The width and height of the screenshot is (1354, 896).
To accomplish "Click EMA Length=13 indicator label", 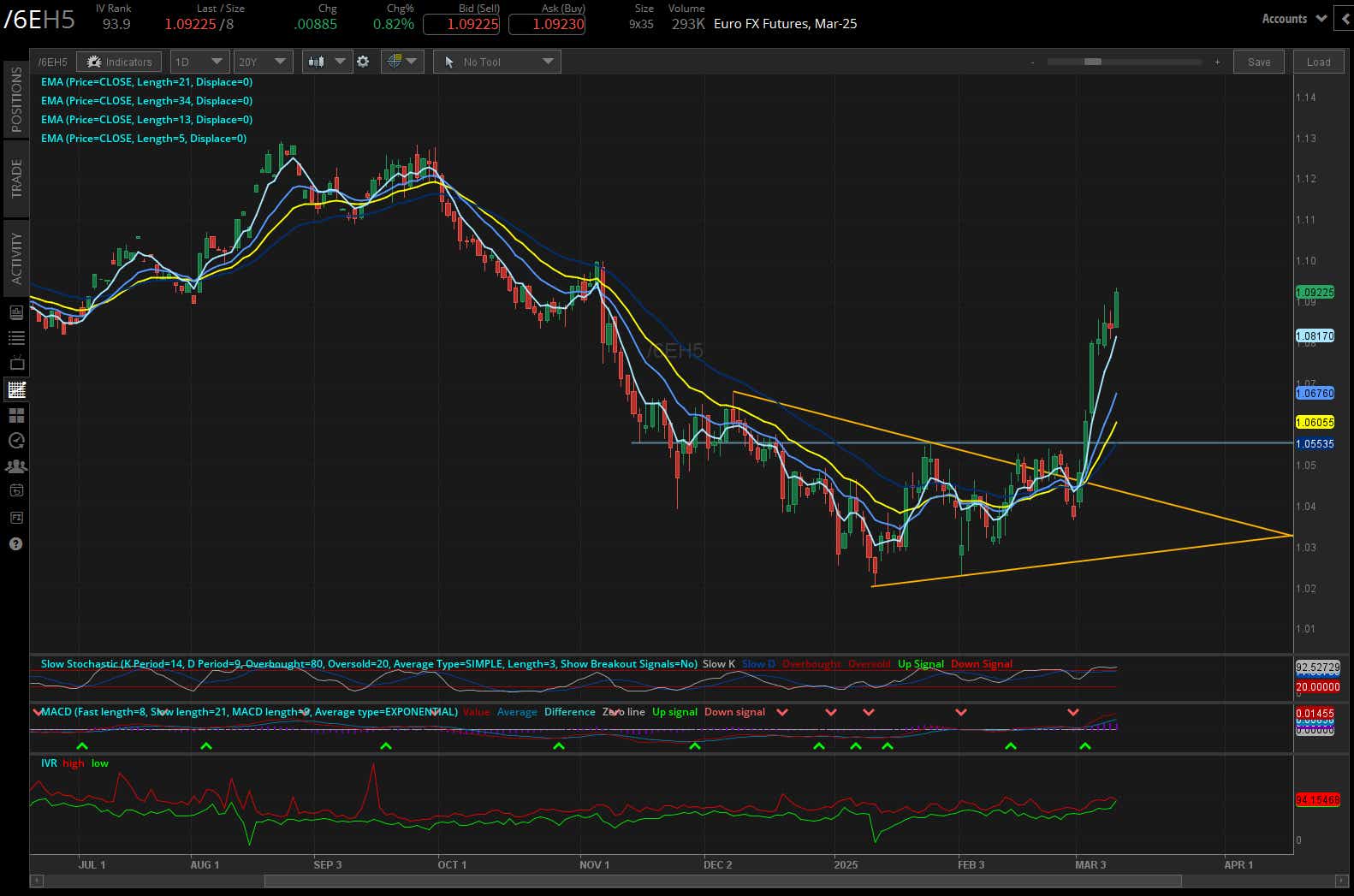I will tap(146, 120).
